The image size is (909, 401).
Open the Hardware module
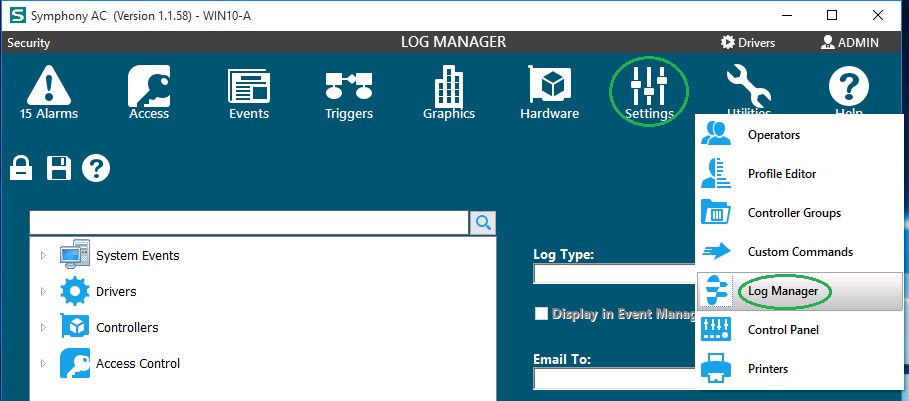[550, 93]
